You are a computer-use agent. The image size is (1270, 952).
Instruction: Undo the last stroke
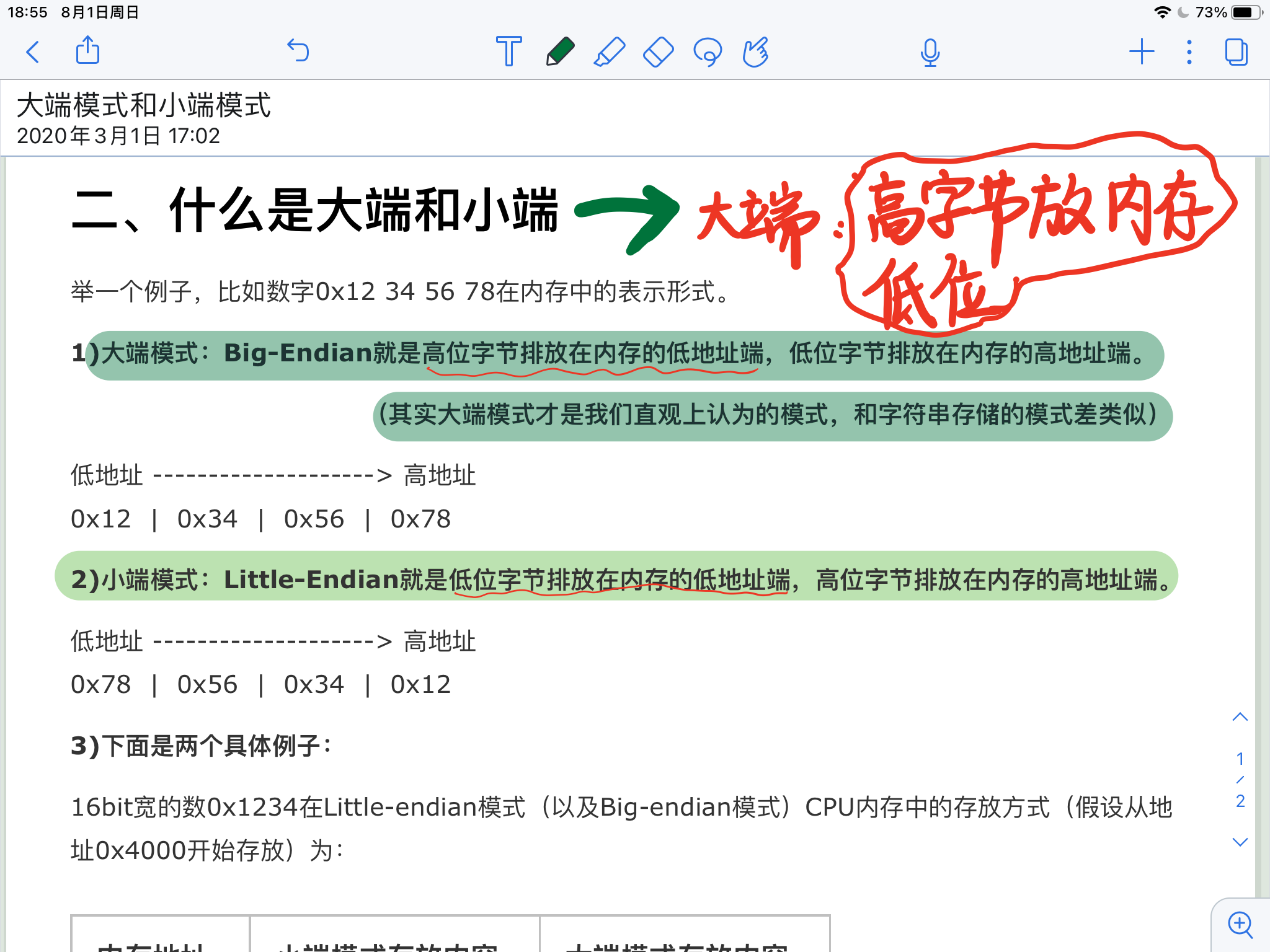click(x=298, y=51)
